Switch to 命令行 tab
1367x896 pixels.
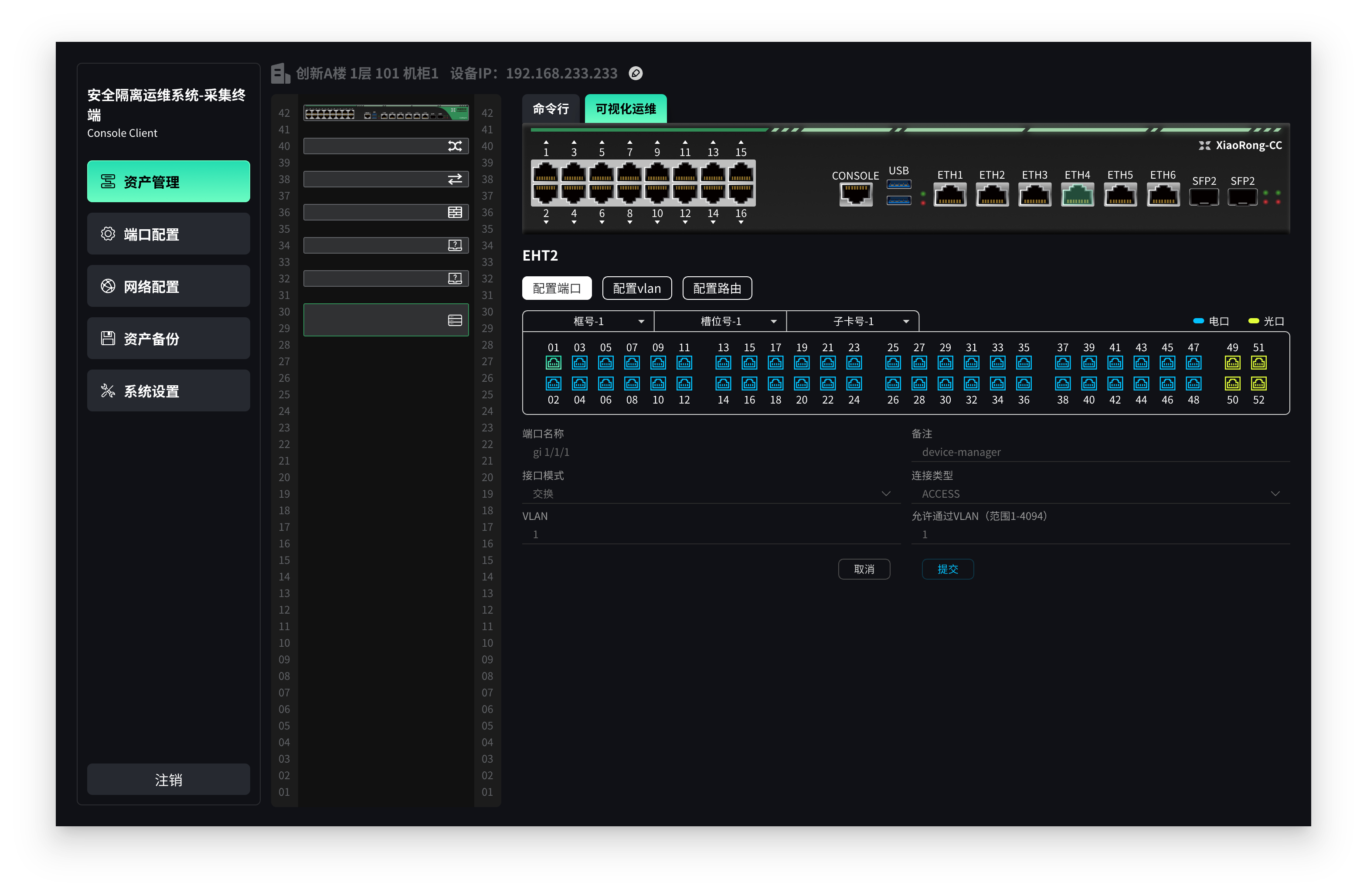click(551, 109)
